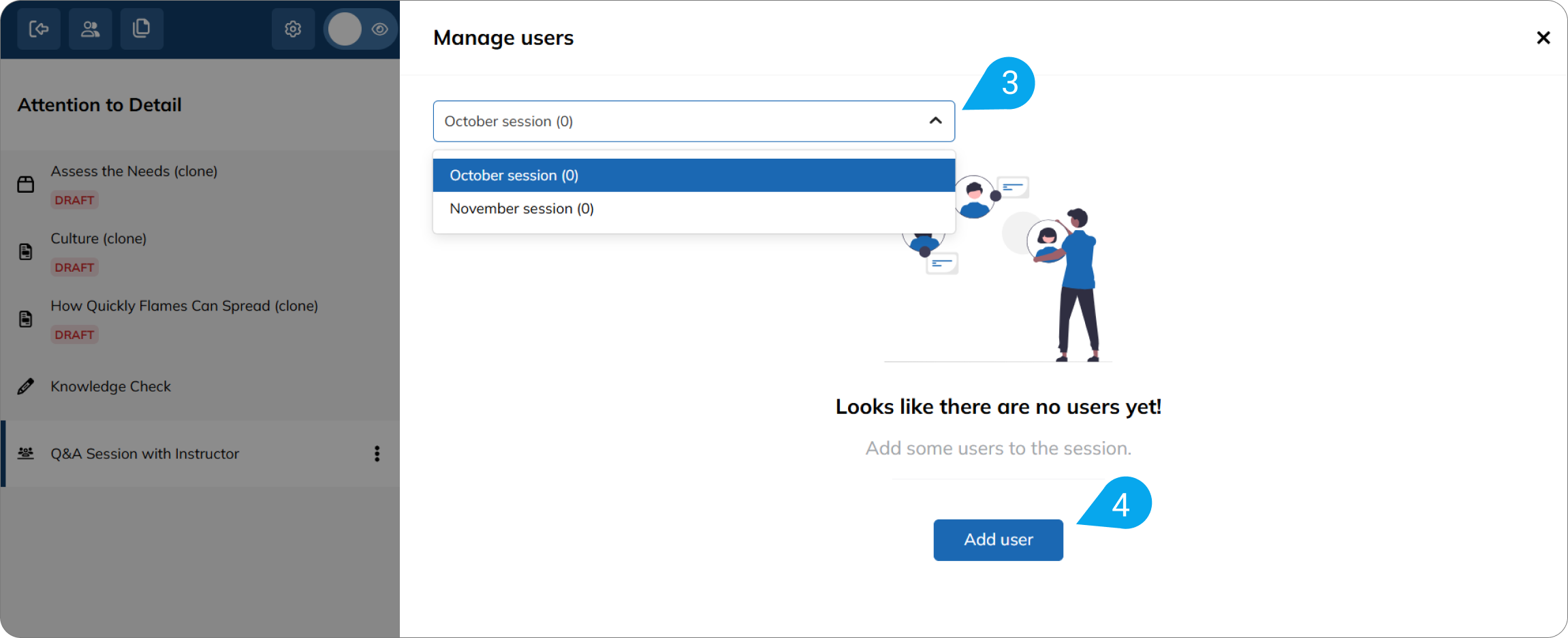Click the Attention to Detail course title
This screenshot has width=1568, height=638.
pos(100,105)
